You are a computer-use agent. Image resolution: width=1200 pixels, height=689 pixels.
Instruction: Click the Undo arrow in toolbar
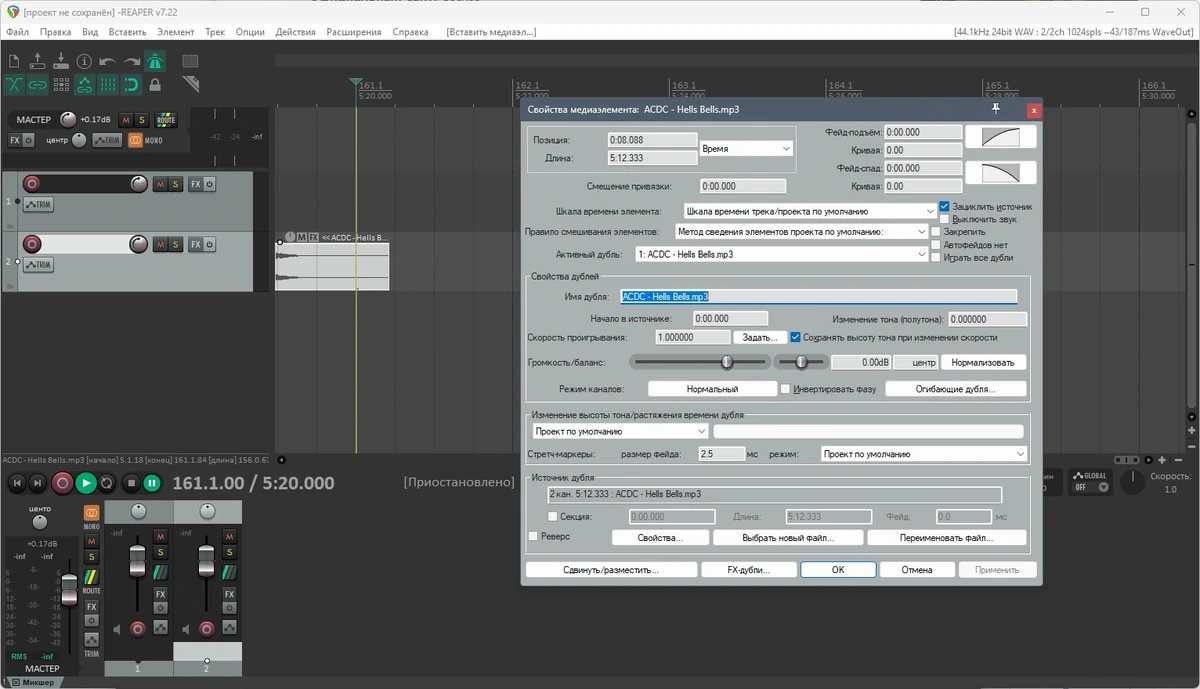click(108, 61)
